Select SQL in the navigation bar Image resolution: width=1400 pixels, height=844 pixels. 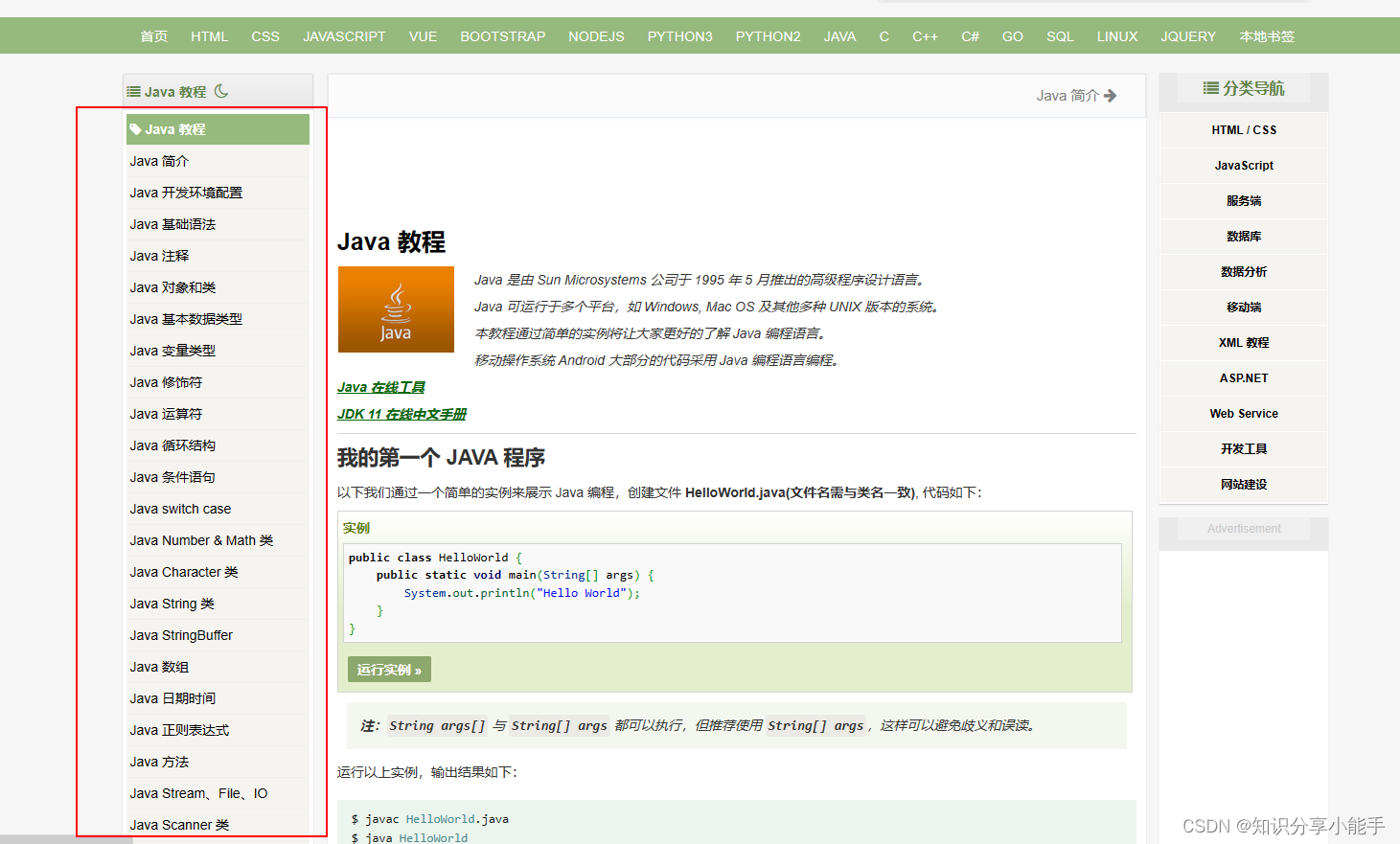(x=1060, y=36)
